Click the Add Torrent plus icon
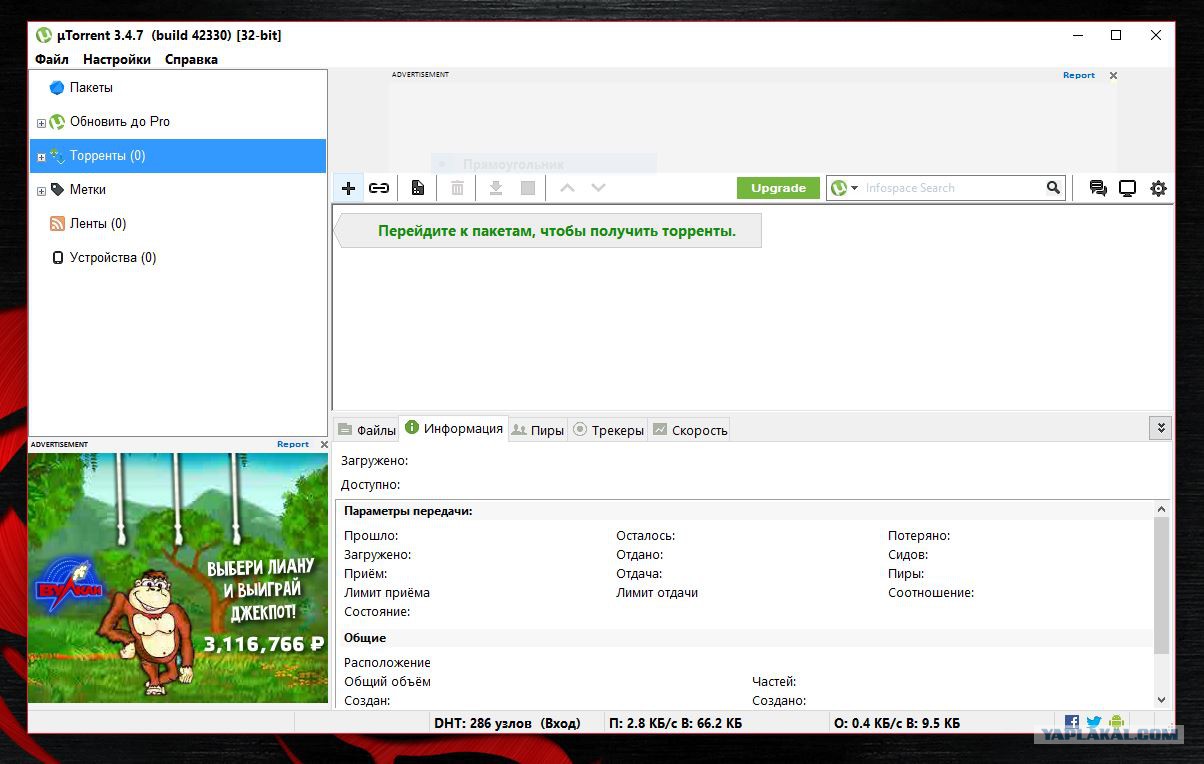 point(348,188)
